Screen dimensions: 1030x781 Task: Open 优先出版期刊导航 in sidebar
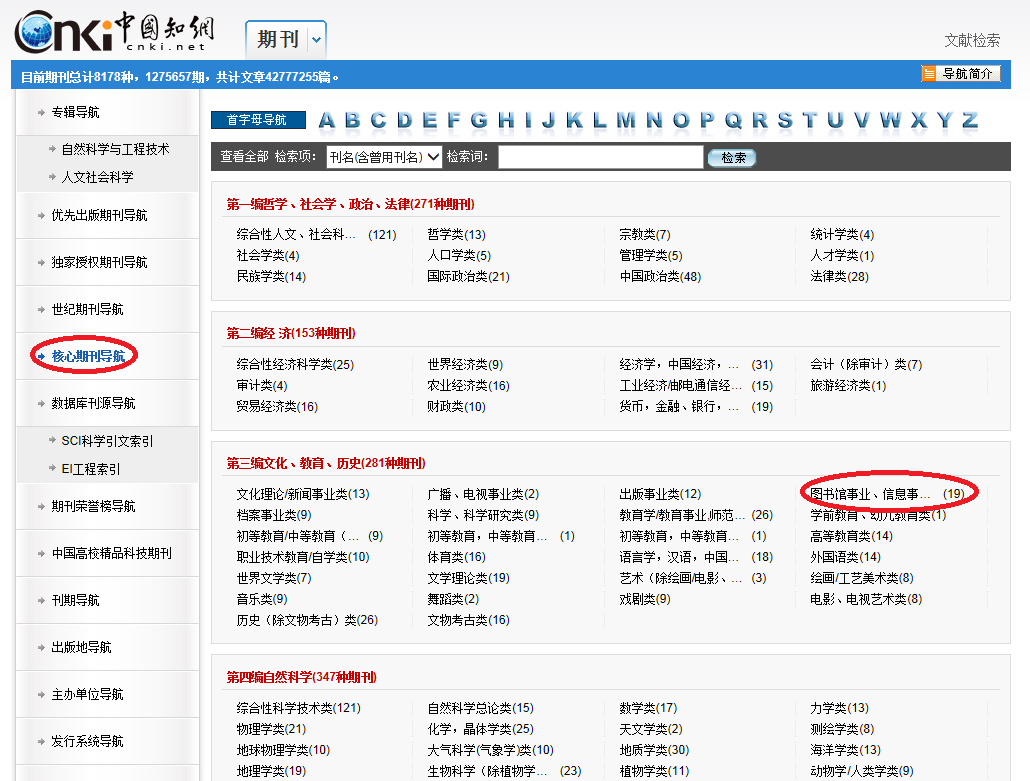[x=99, y=215]
